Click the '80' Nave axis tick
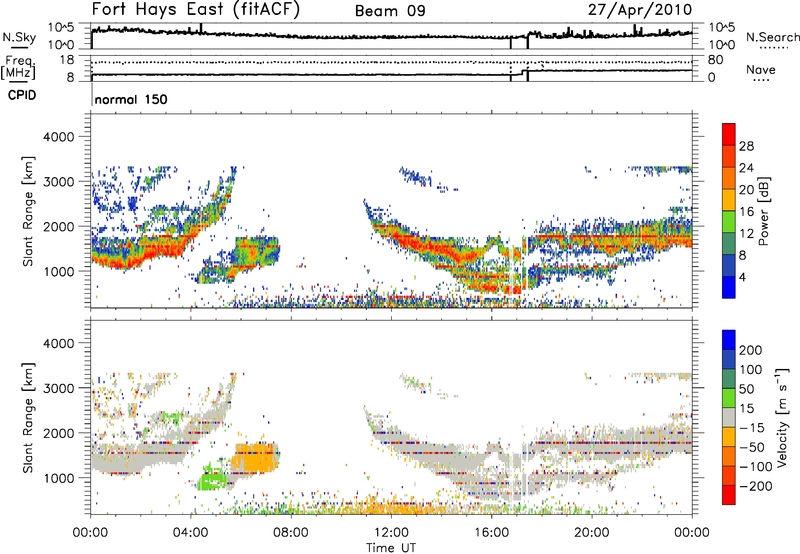 [x=715, y=60]
